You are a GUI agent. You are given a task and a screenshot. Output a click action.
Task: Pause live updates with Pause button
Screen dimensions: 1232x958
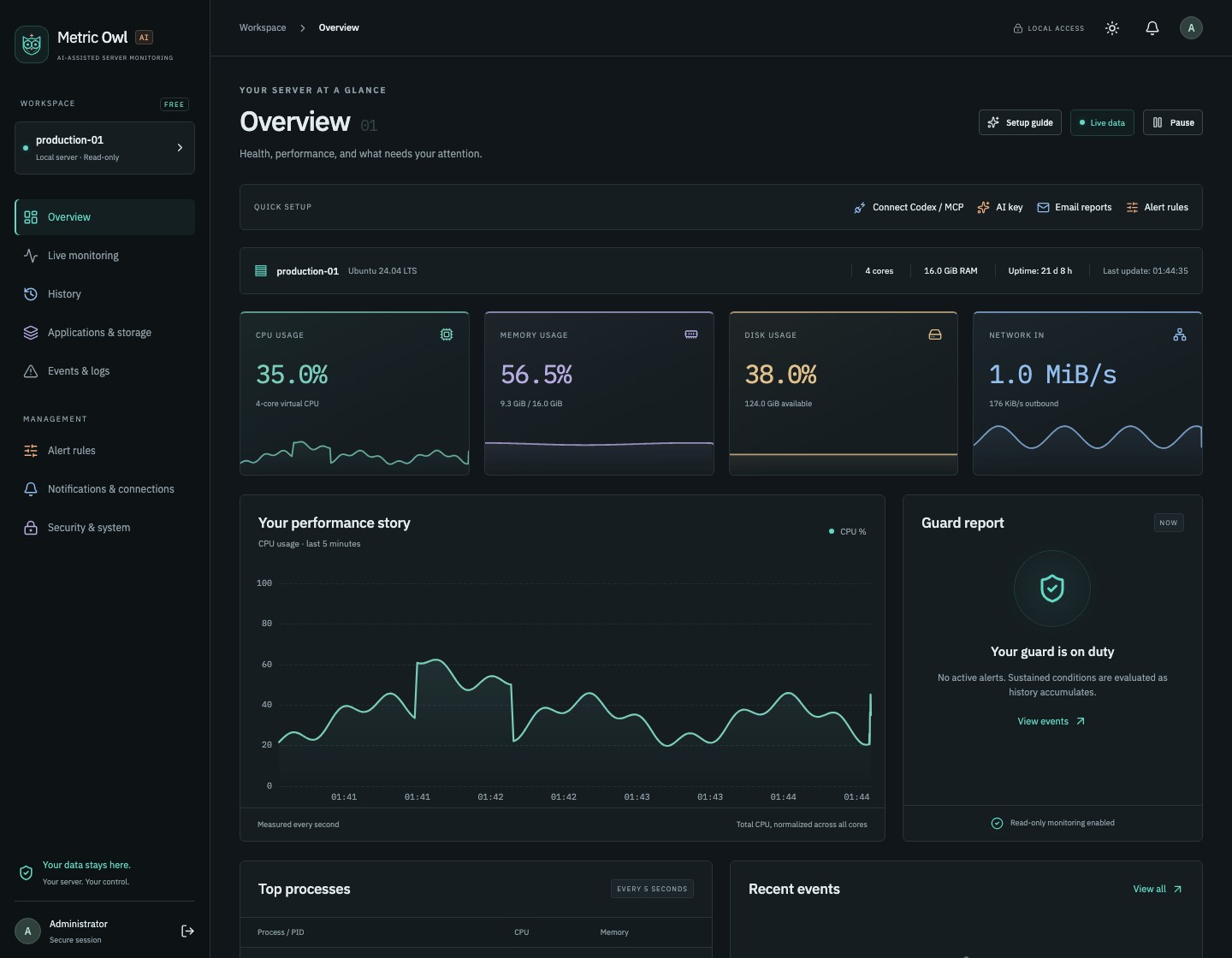click(x=1173, y=122)
